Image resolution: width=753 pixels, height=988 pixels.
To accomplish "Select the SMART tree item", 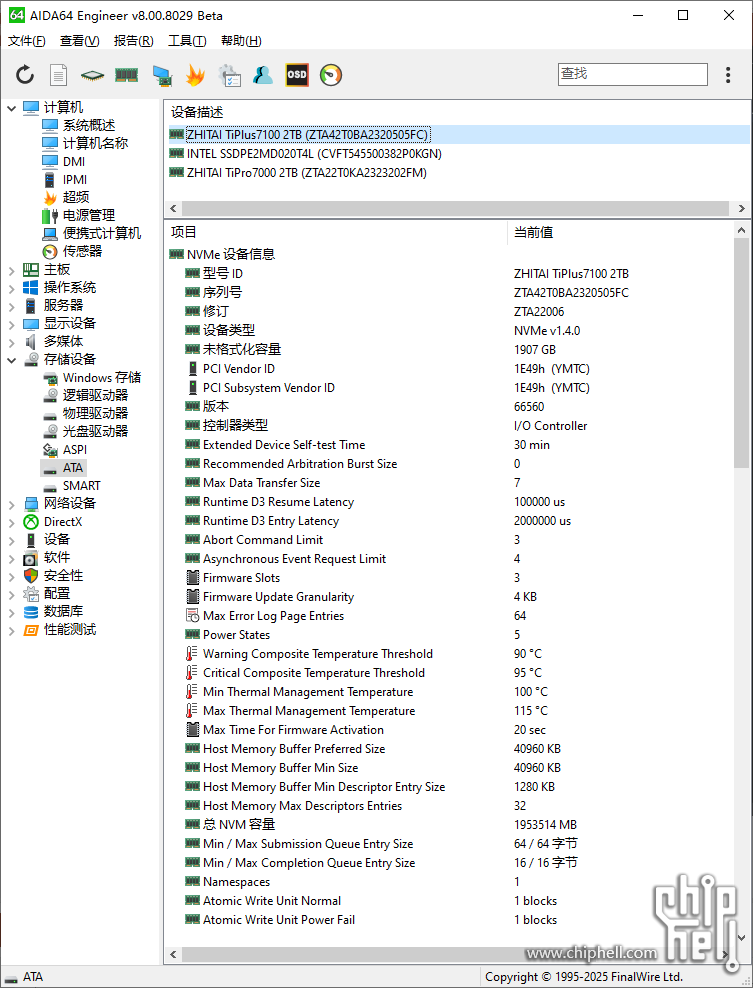I will pyautogui.click(x=81, y=486).
